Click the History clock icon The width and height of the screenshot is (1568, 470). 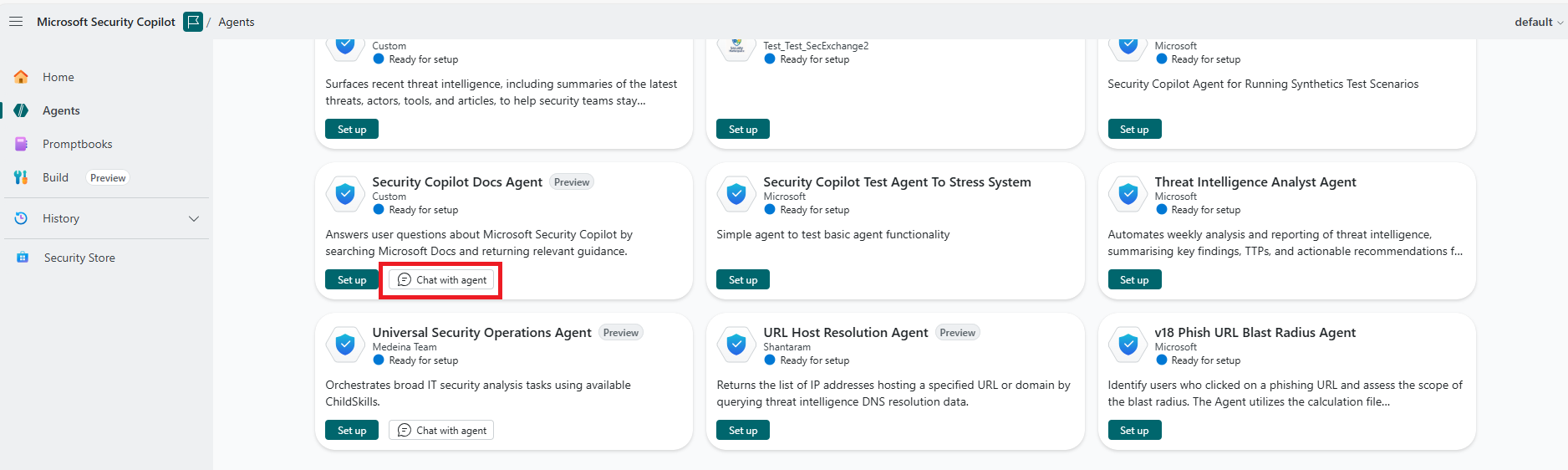tap(21, 218)
